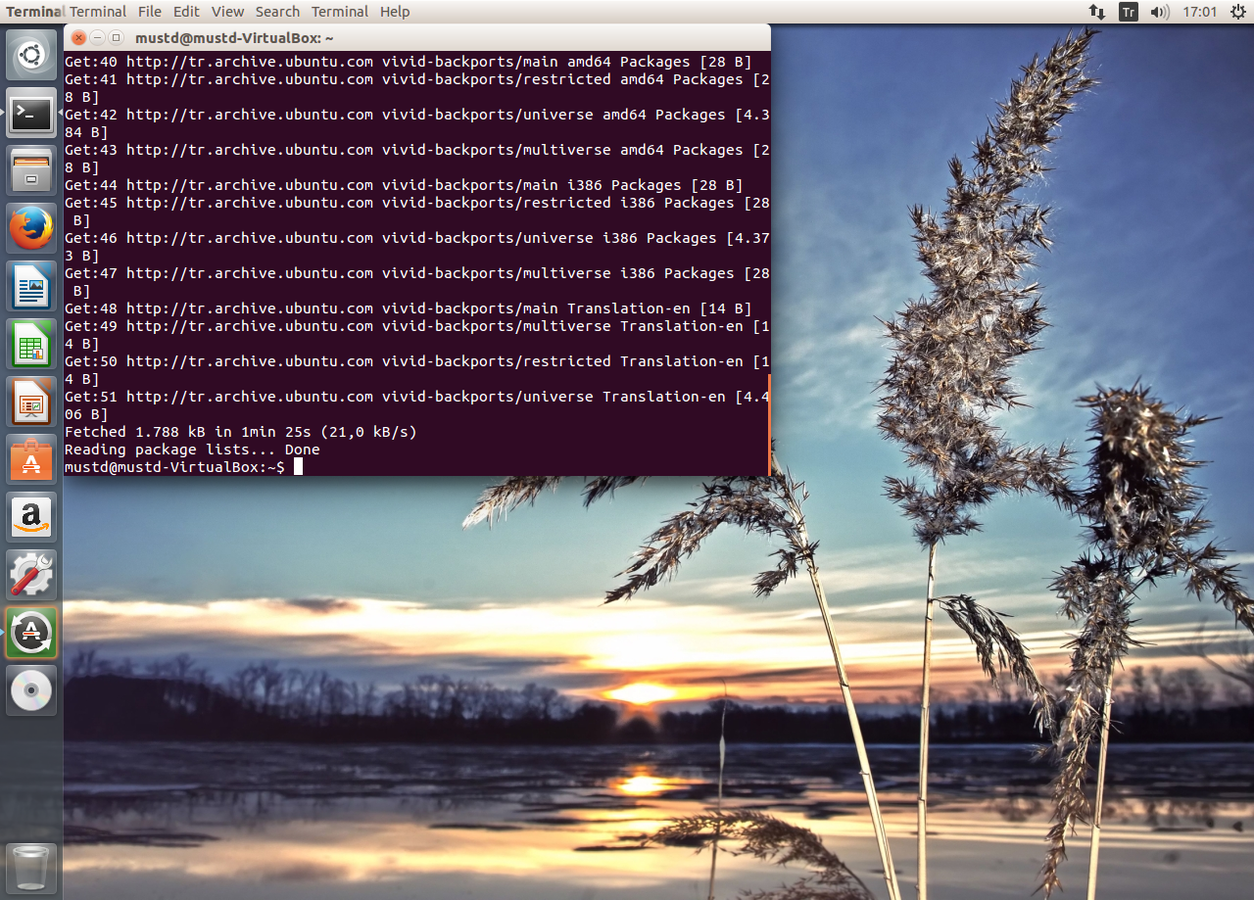Open the Edit menu
The width and height of the screenshot is (1254, 900).
(186, 12)
